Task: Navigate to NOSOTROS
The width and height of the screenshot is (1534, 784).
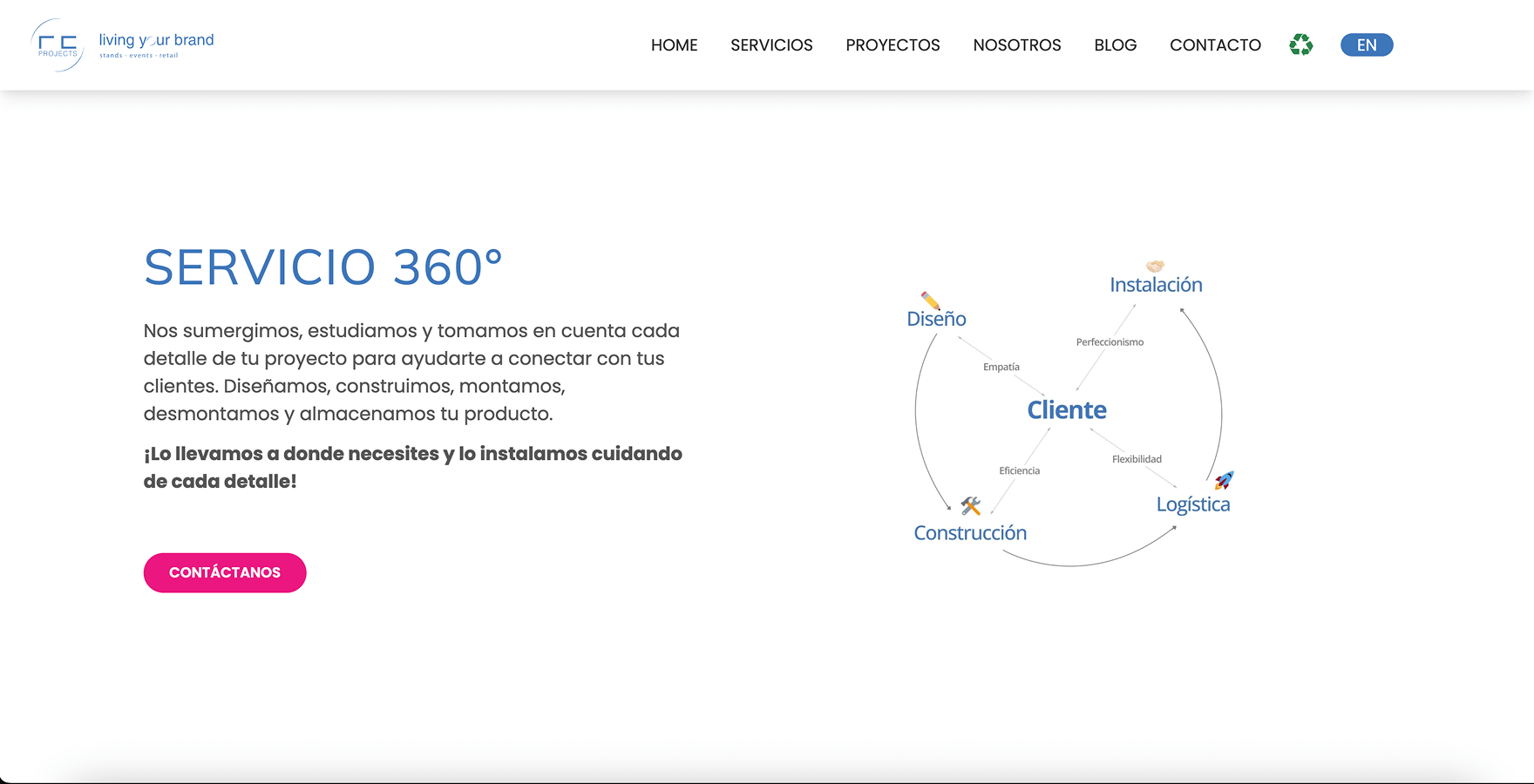Action: (x=1016, y=45)
